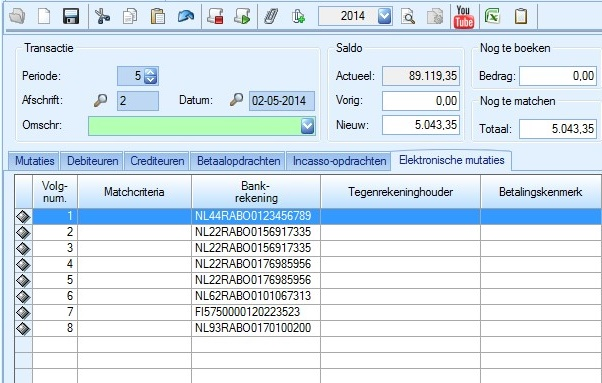Click the Vorig saldo field

pos(421,101)
